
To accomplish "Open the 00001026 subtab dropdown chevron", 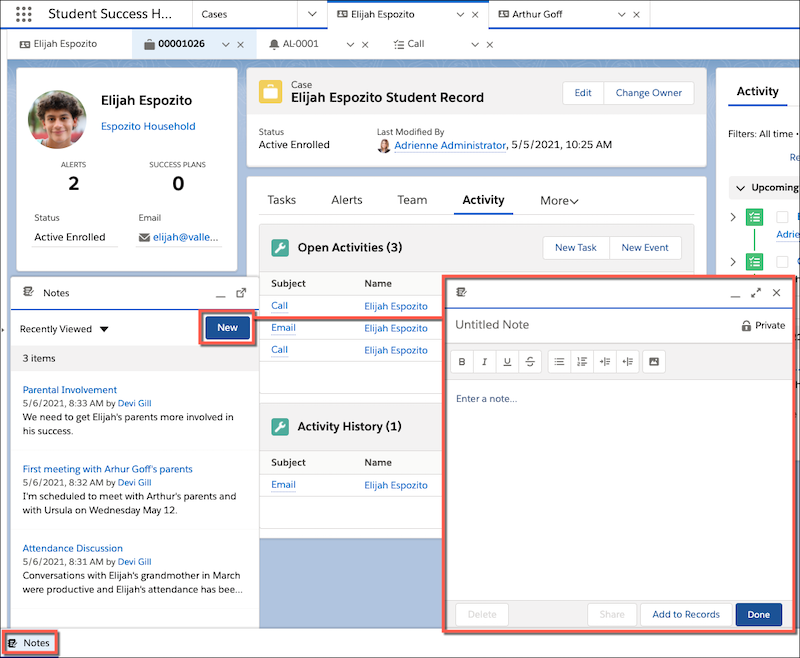I will (226, 45).
